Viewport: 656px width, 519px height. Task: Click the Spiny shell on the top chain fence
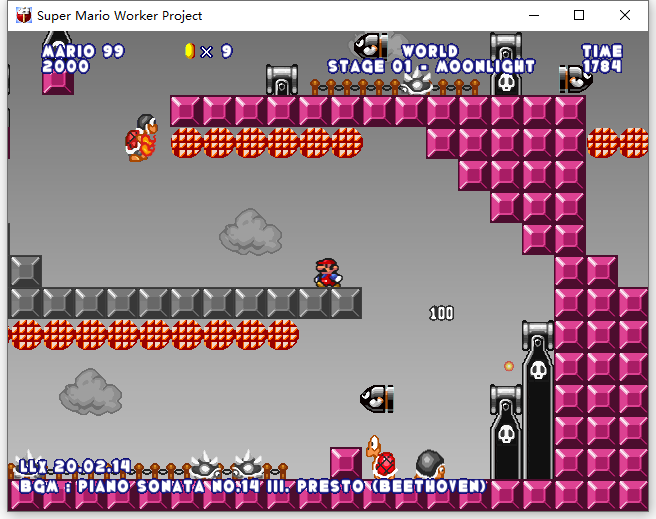point(417,82)
